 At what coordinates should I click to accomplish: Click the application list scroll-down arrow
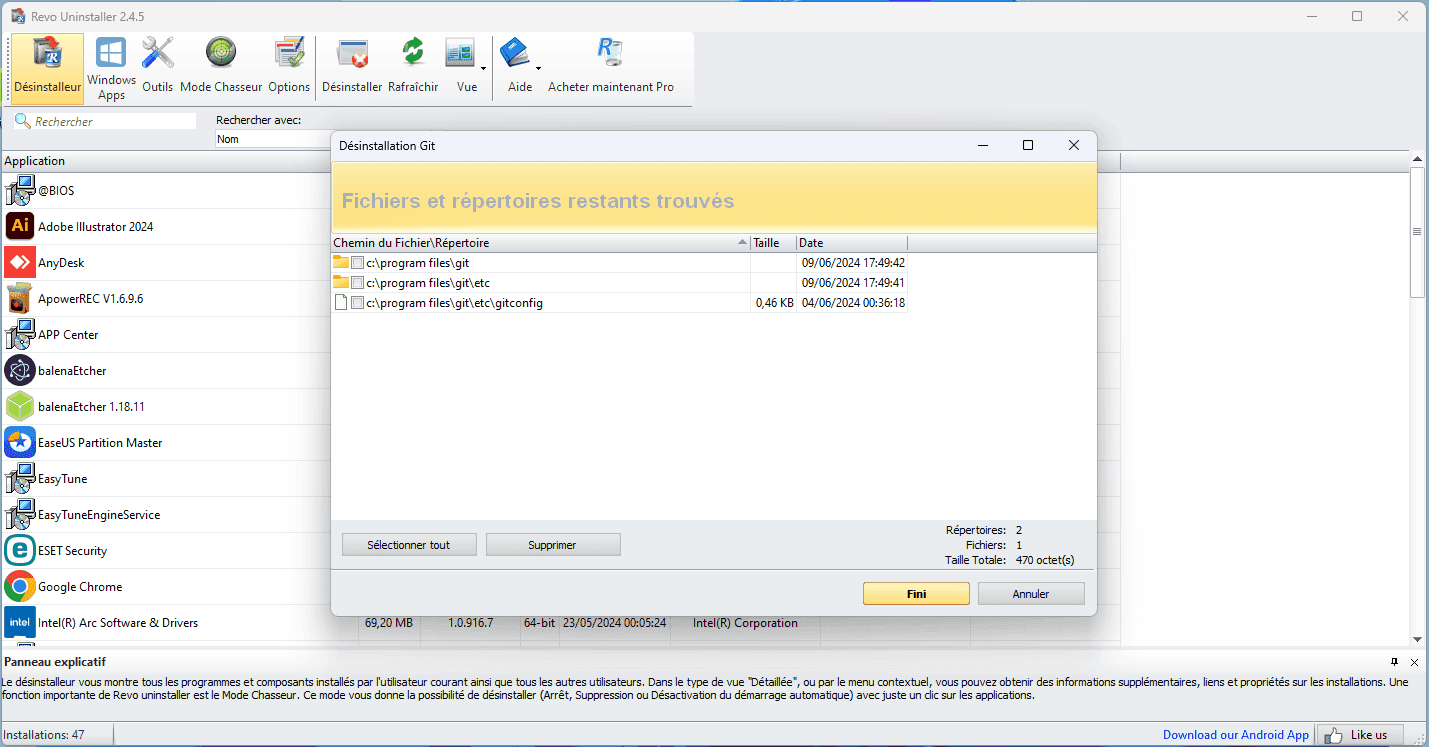click(x=1417, y=639)
